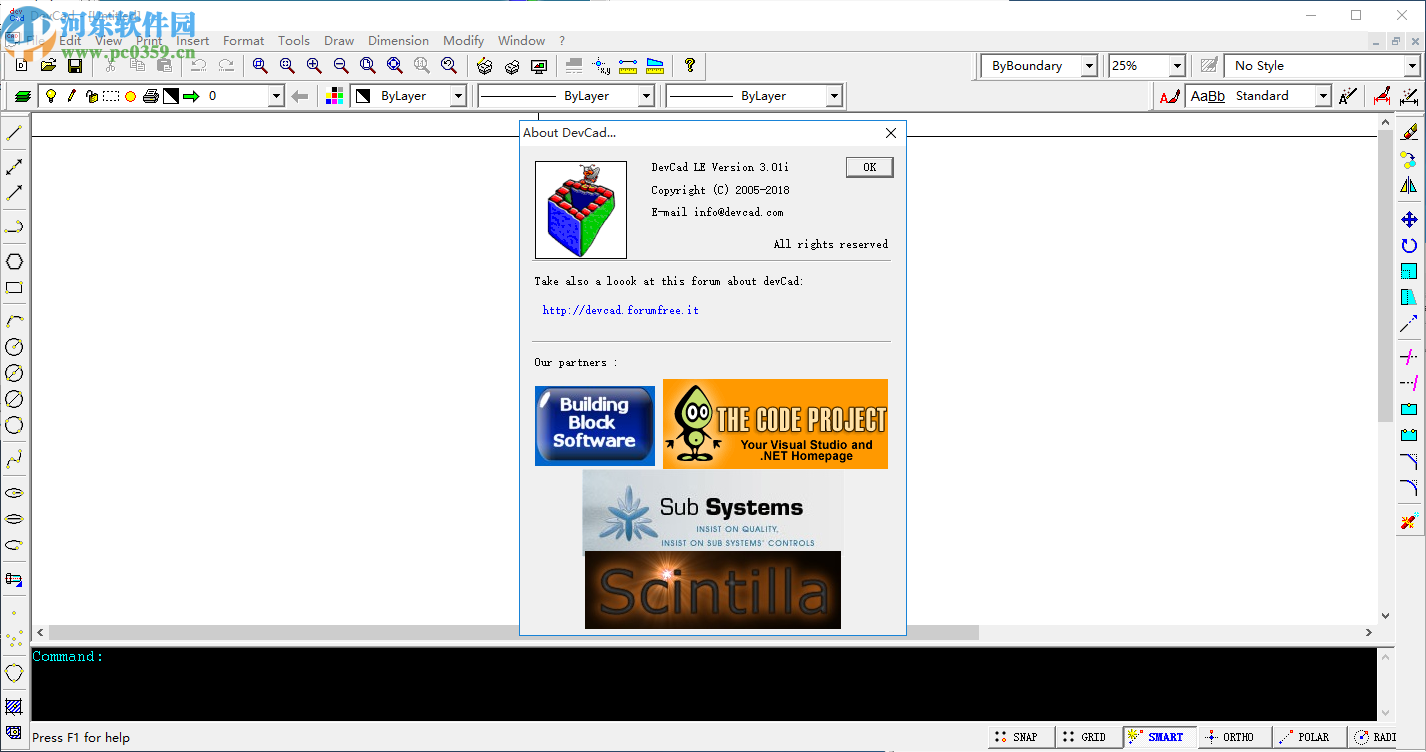The image size is (1426, 752).
Task: Open the Insert menu
Action: click(193, 41)
